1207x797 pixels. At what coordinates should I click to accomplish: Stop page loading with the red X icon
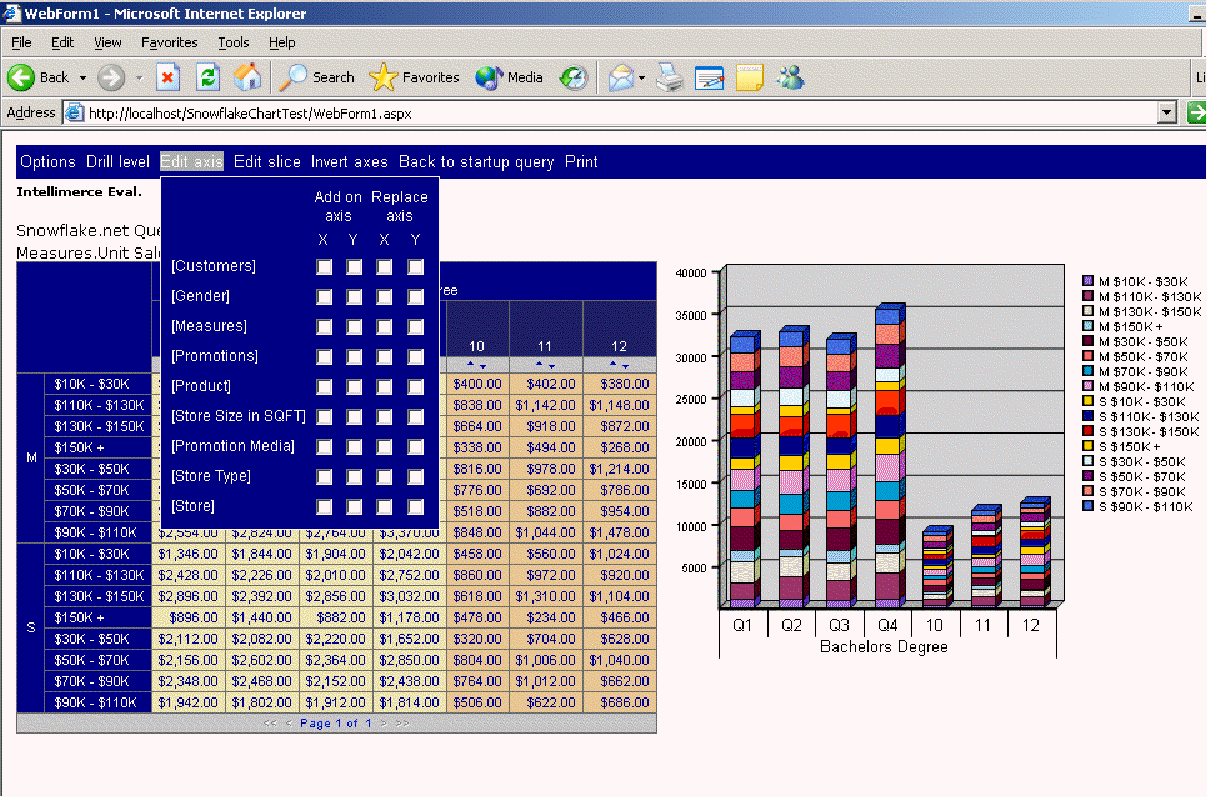pyautogui.click(x=168, y=77)
